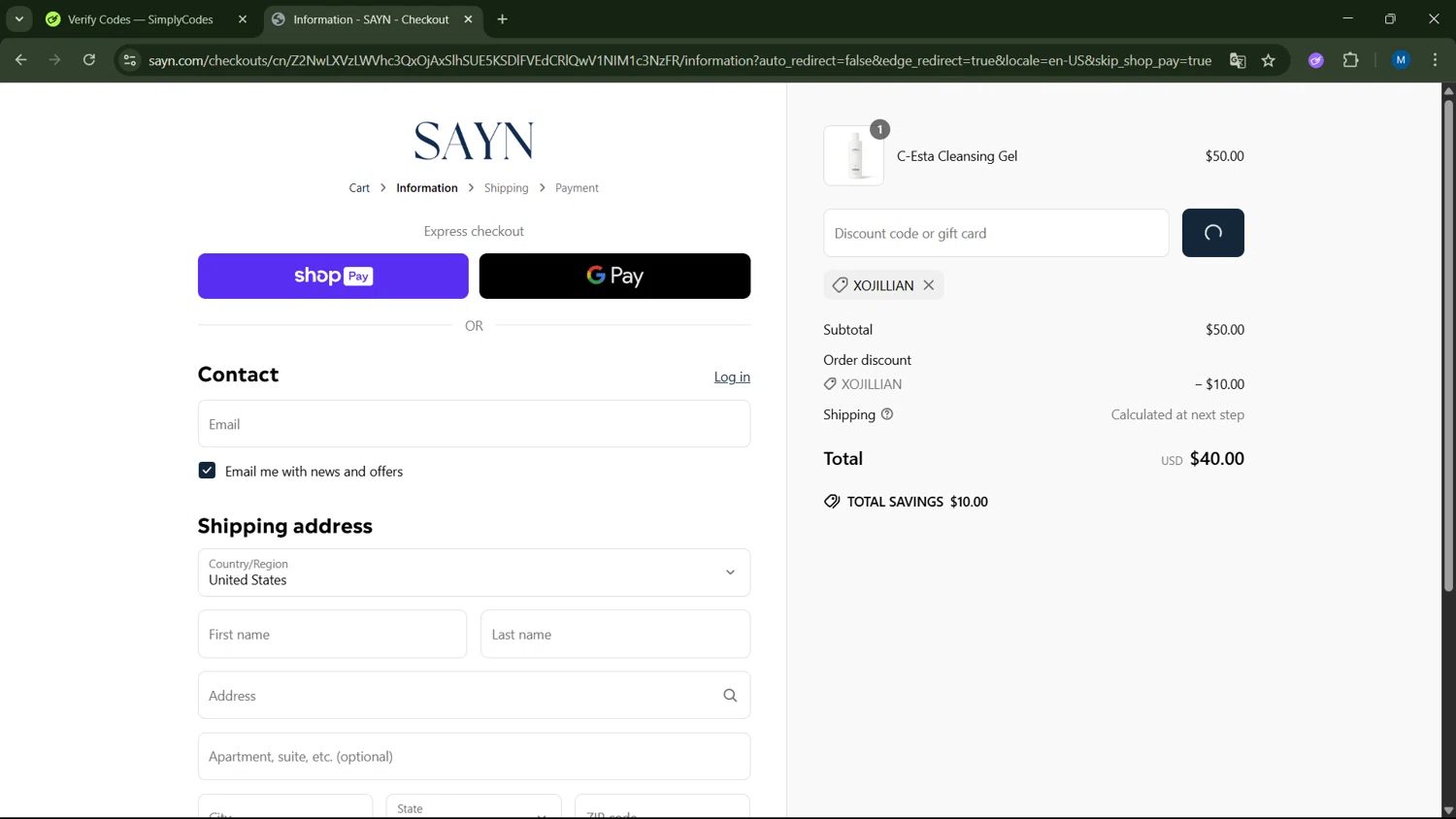Click scrollbar up arrow
This screenshot has width=1456, height=819.
point(1448,90)
